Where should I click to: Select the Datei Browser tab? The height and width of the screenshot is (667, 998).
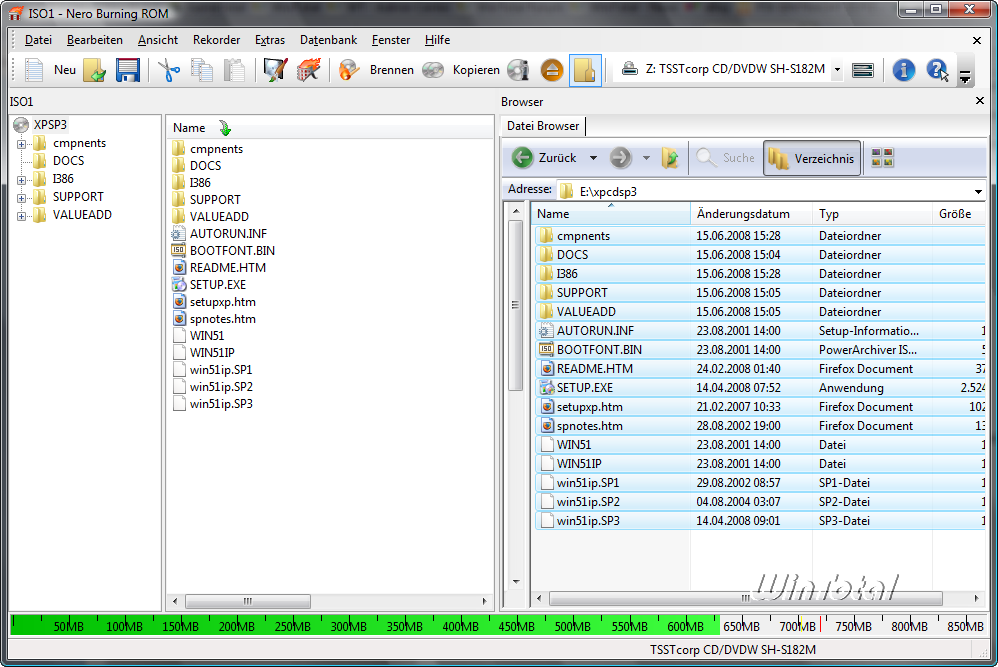coord(543,126)
